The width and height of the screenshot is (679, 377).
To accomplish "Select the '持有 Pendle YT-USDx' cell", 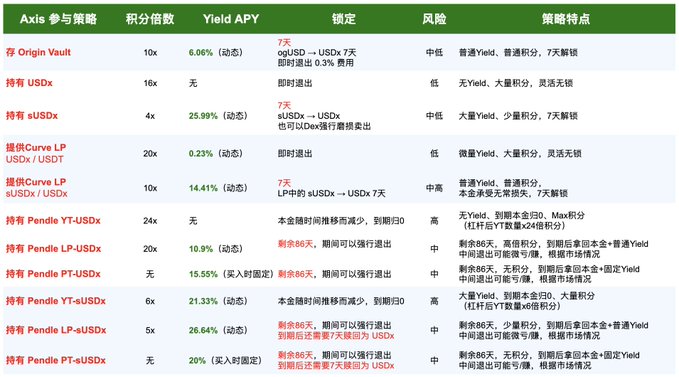I will (53, 221).
